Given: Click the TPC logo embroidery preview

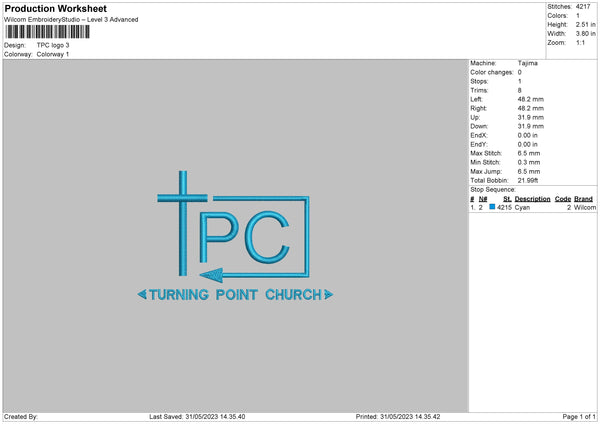Looking at the screenshot, I should click(x=235, y=236).
